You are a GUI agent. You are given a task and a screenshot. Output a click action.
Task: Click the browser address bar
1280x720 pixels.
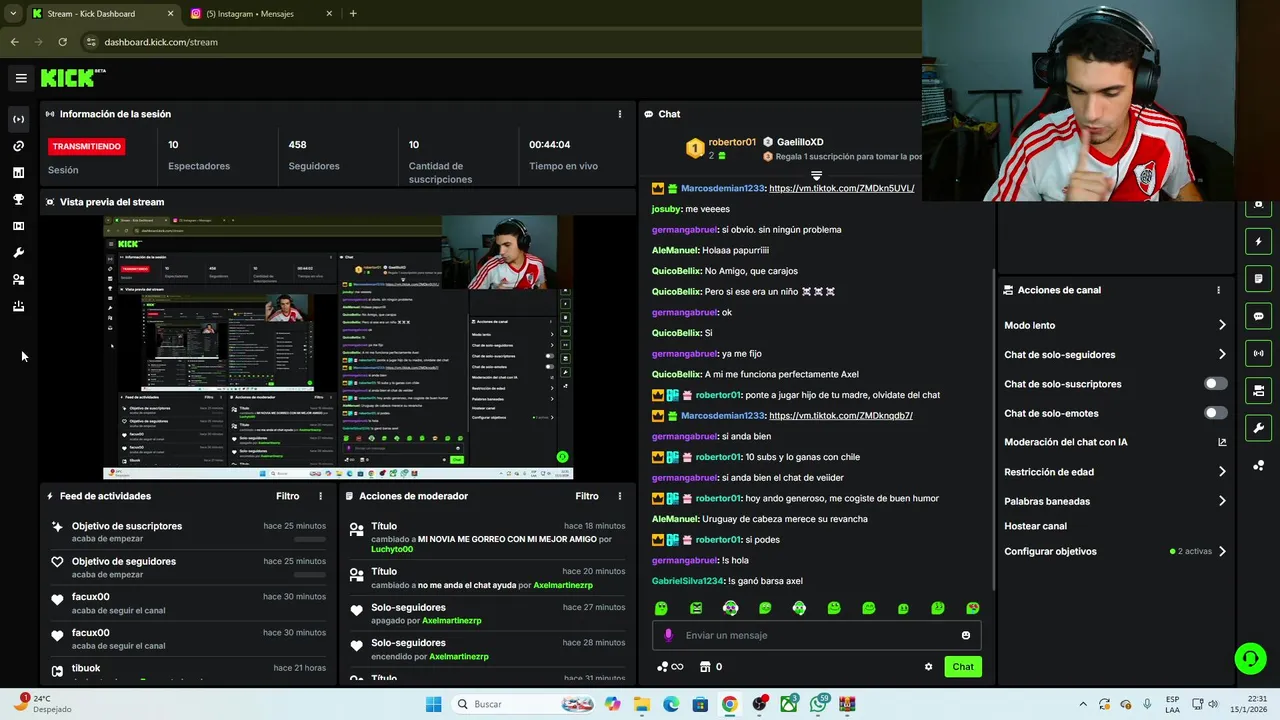coord(500,42)
